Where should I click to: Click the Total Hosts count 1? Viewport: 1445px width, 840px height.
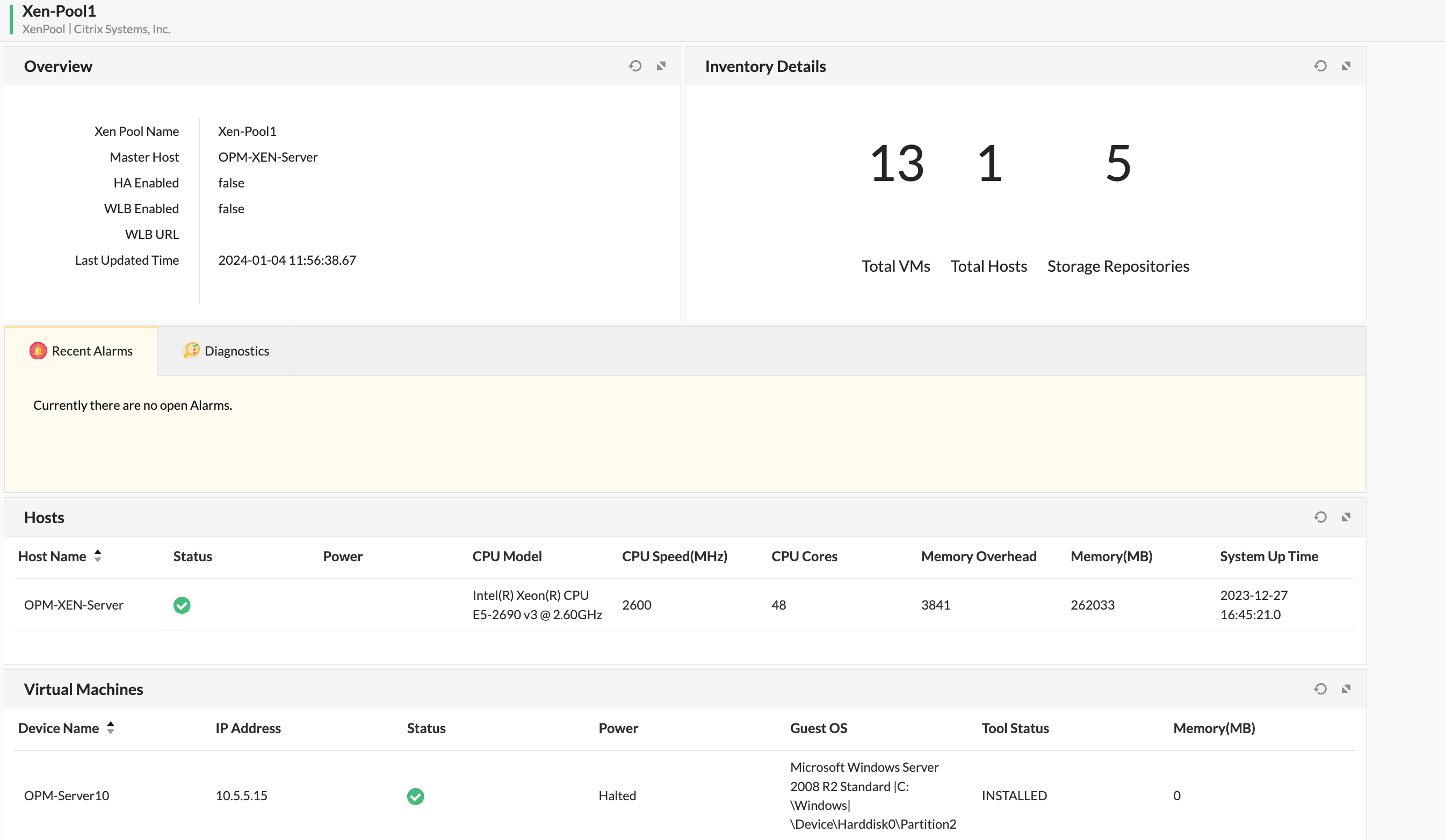click(989, 163)
